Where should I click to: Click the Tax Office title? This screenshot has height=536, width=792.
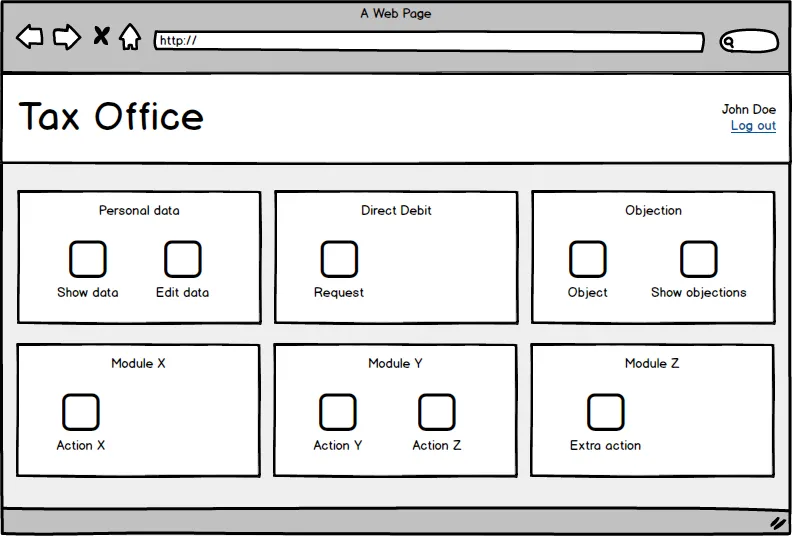tap(111, 116)
